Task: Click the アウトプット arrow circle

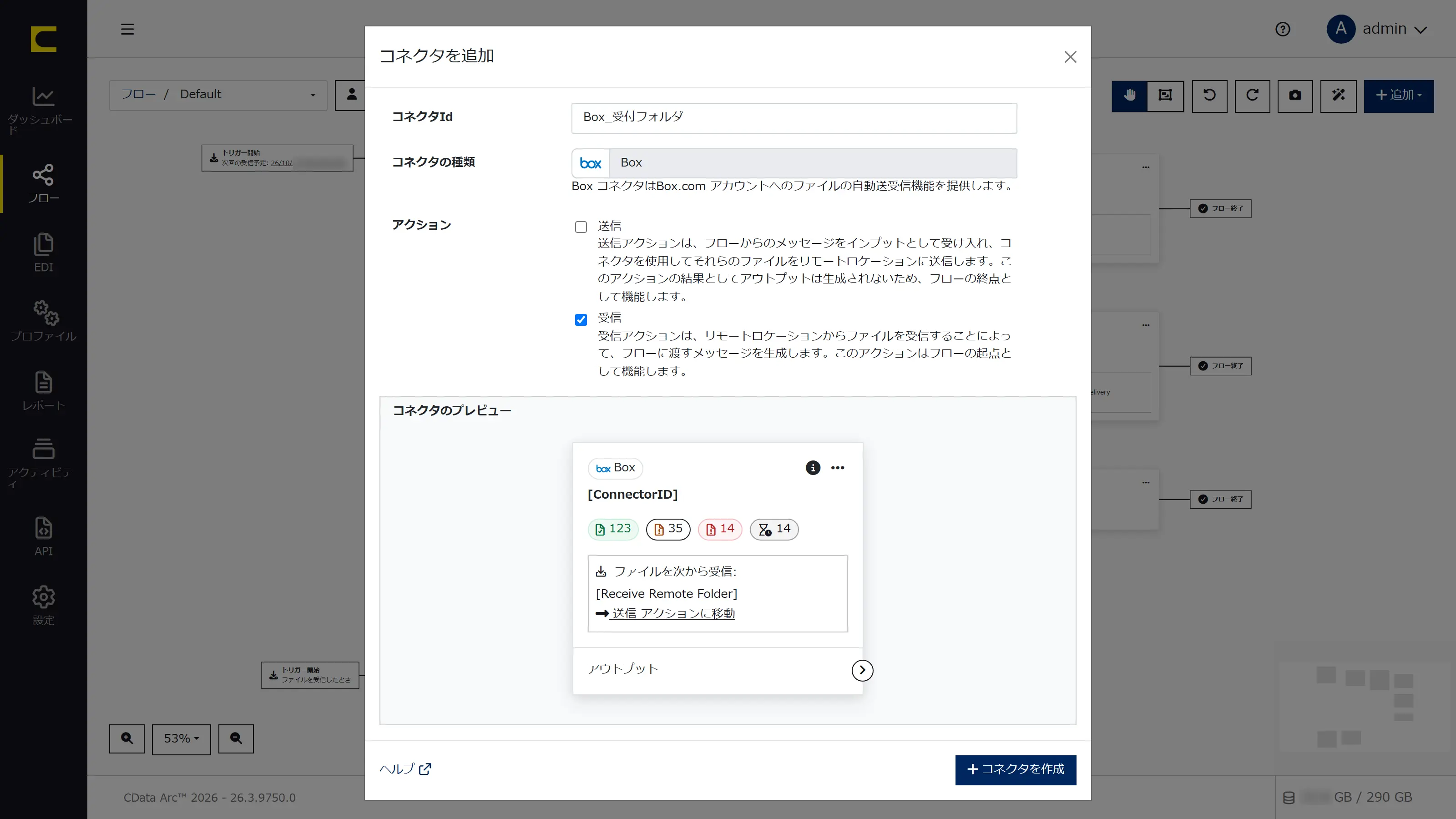Action: coord(862,670)
